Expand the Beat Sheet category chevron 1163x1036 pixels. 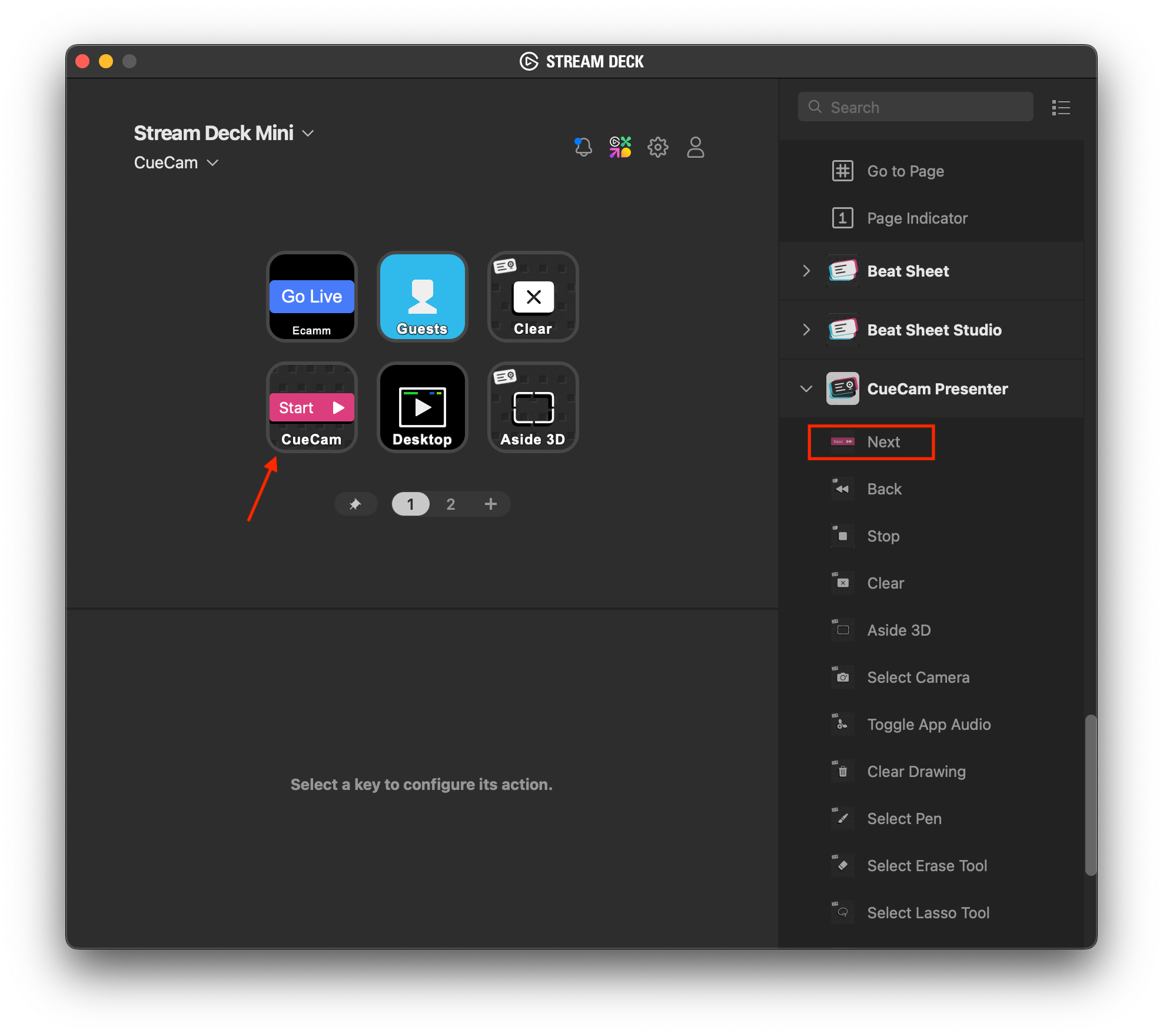806,271
